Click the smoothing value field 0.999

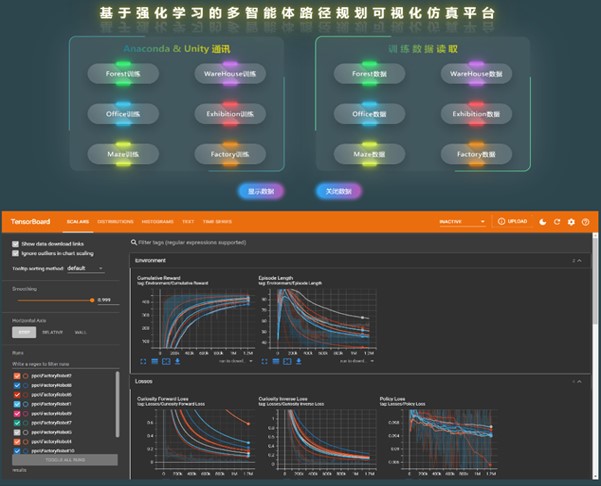coord(108,300)
